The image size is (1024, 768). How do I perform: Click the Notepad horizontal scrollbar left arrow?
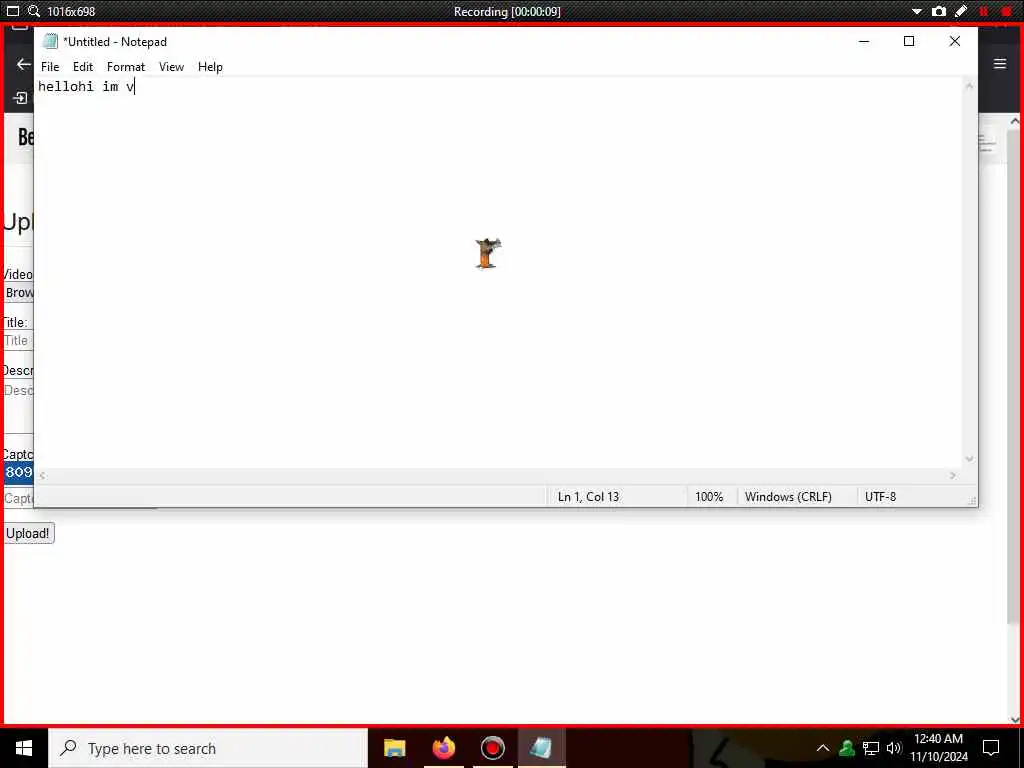(42, 475)
